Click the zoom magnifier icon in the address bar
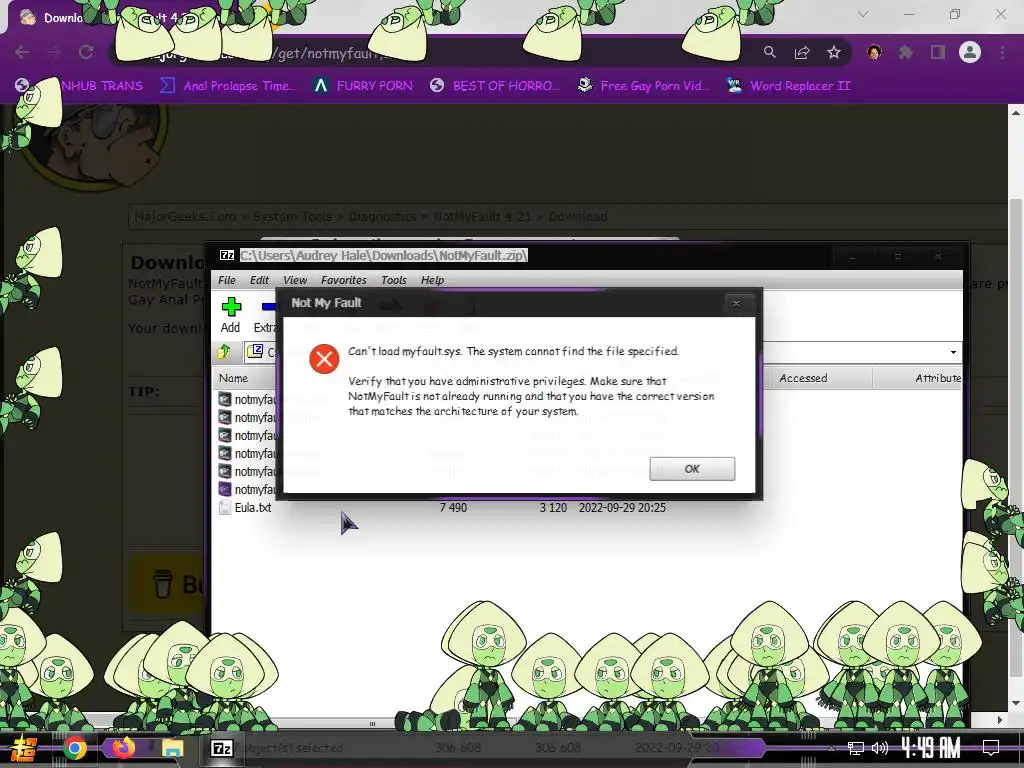The image size is (1024, 768). click(769, 52)
